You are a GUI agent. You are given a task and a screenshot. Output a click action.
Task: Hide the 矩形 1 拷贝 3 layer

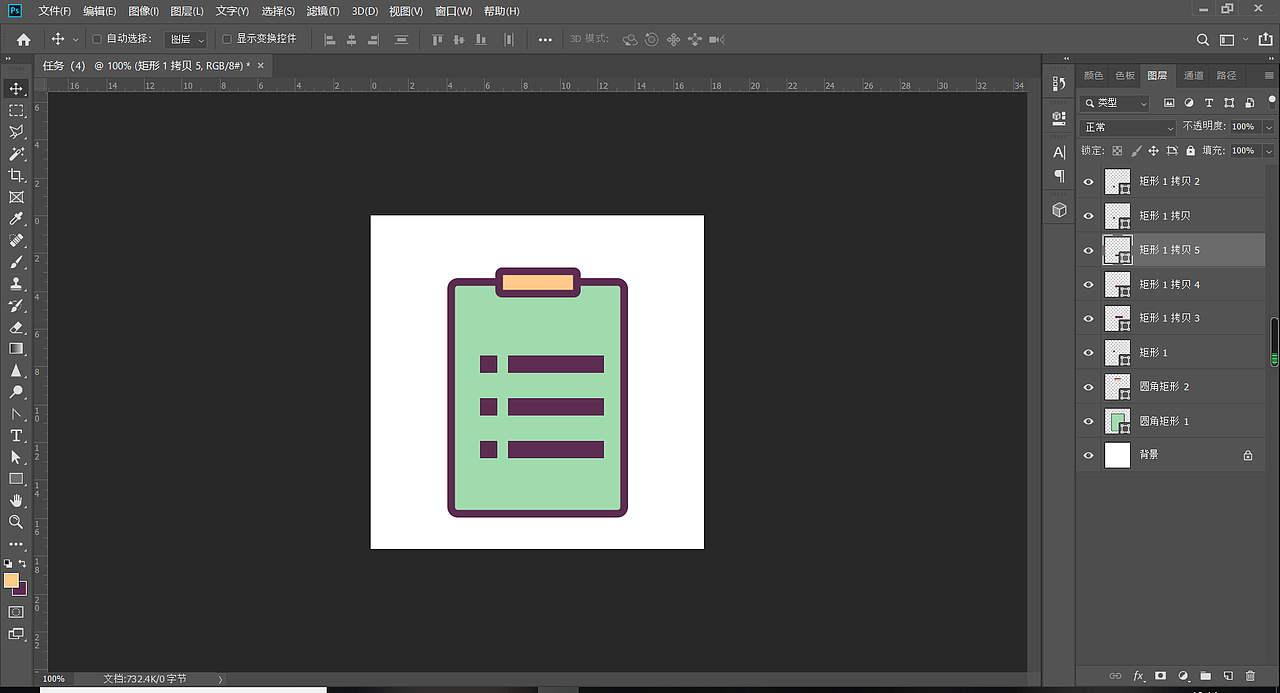[x=1089, y=318]
